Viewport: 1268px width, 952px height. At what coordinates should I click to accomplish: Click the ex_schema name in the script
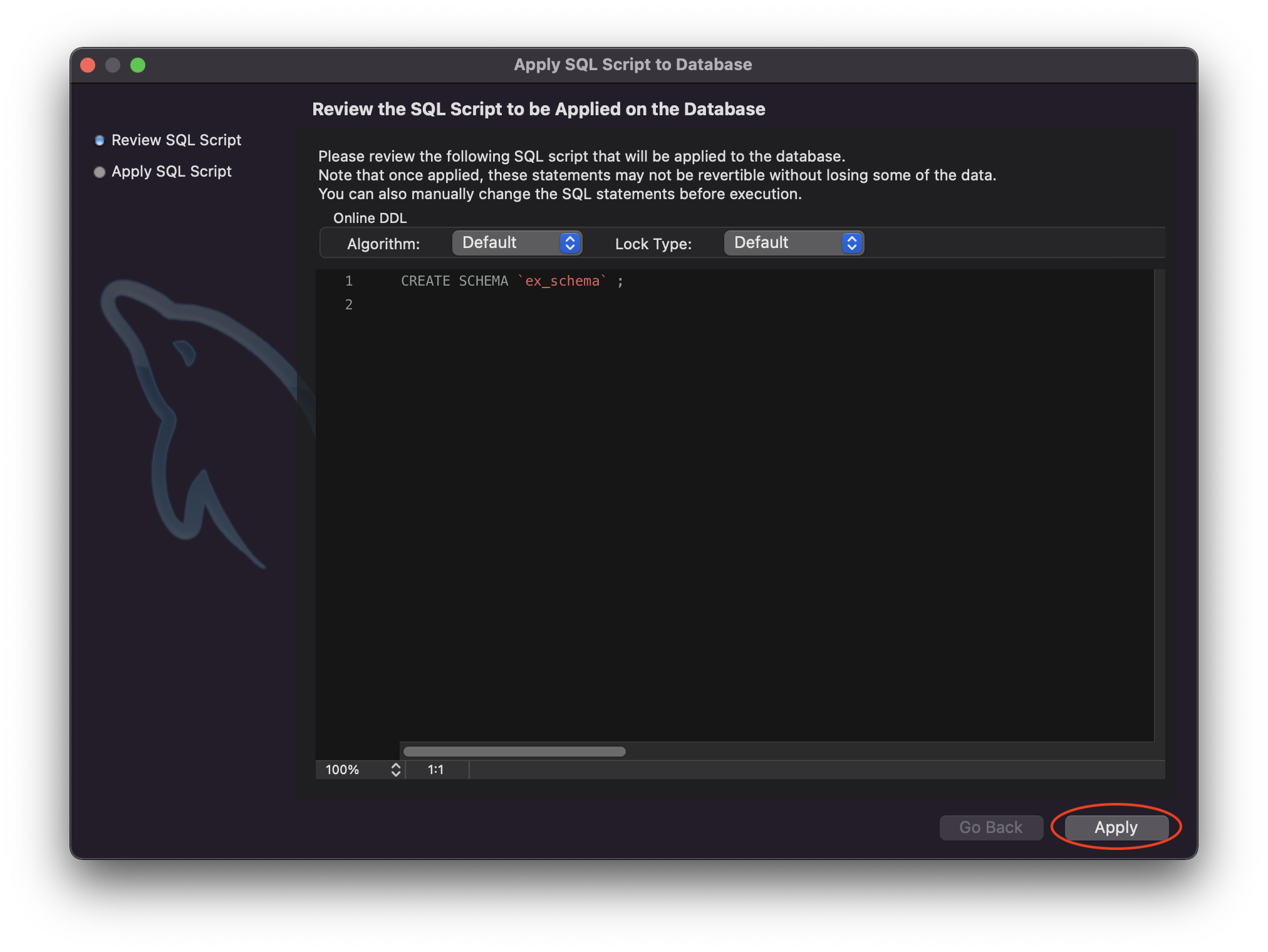[x=562, y=281]
